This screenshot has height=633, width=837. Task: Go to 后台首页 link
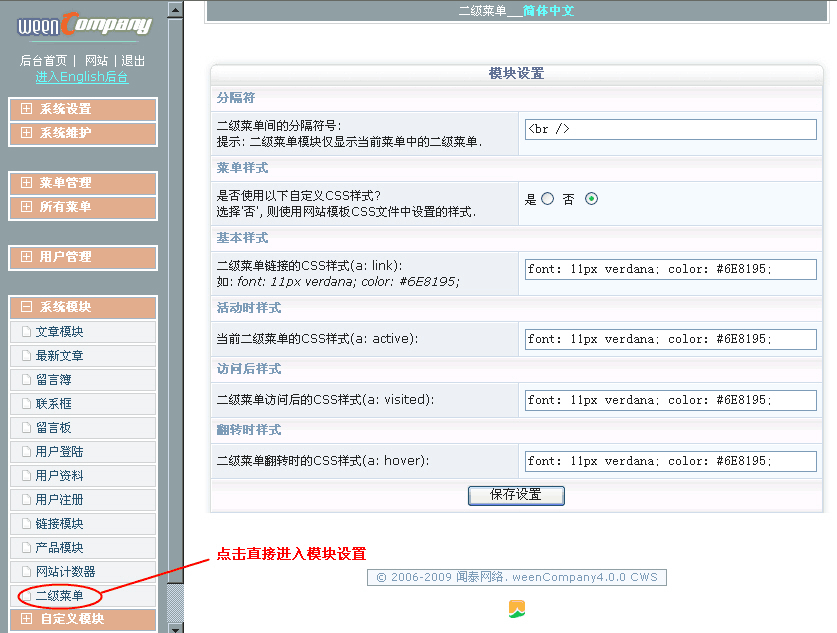point(44,61)
